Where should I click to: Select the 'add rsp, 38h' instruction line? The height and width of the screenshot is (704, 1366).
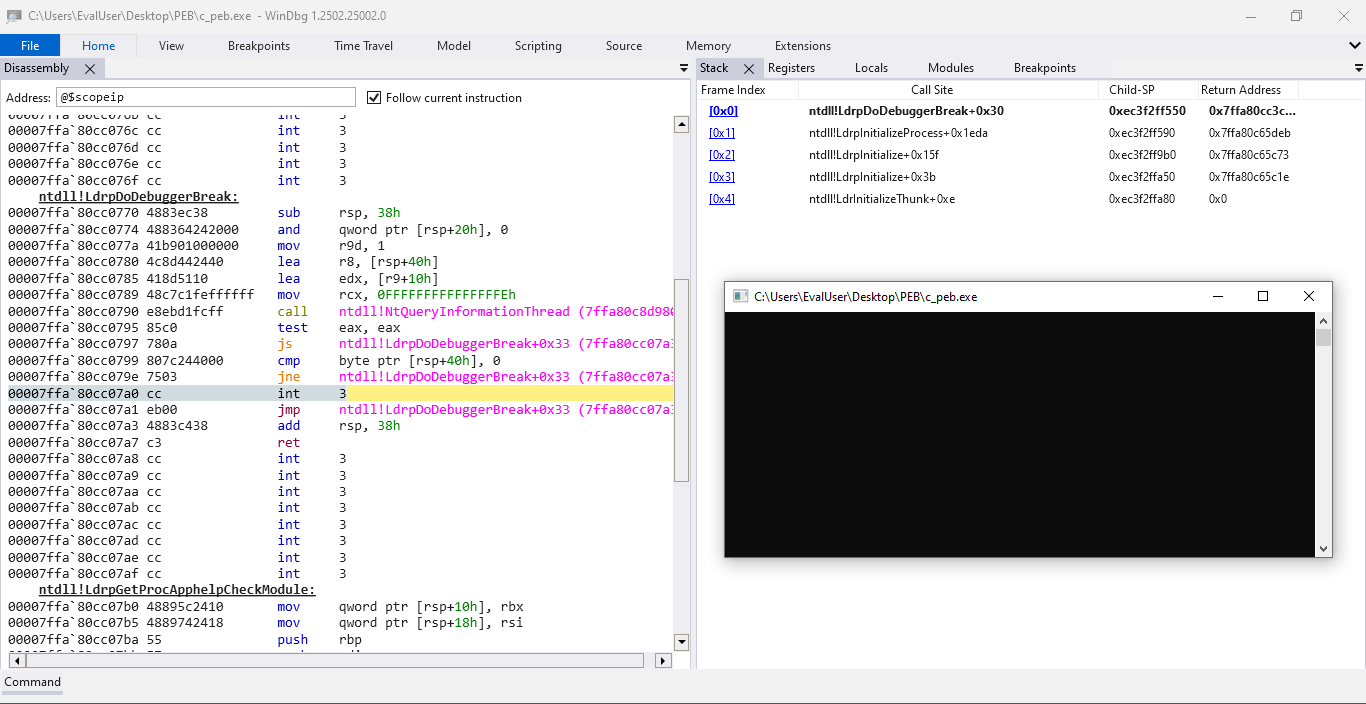[x=340, y=426]
